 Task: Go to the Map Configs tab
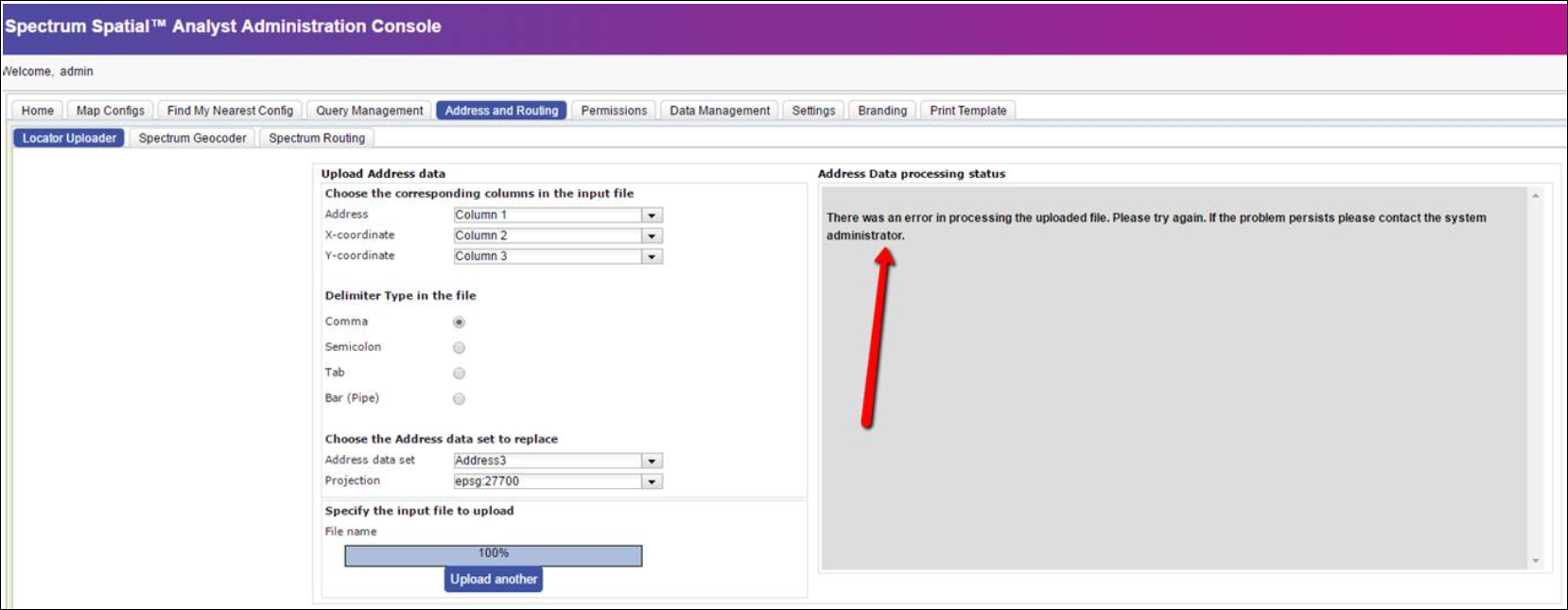pos(111,111)
